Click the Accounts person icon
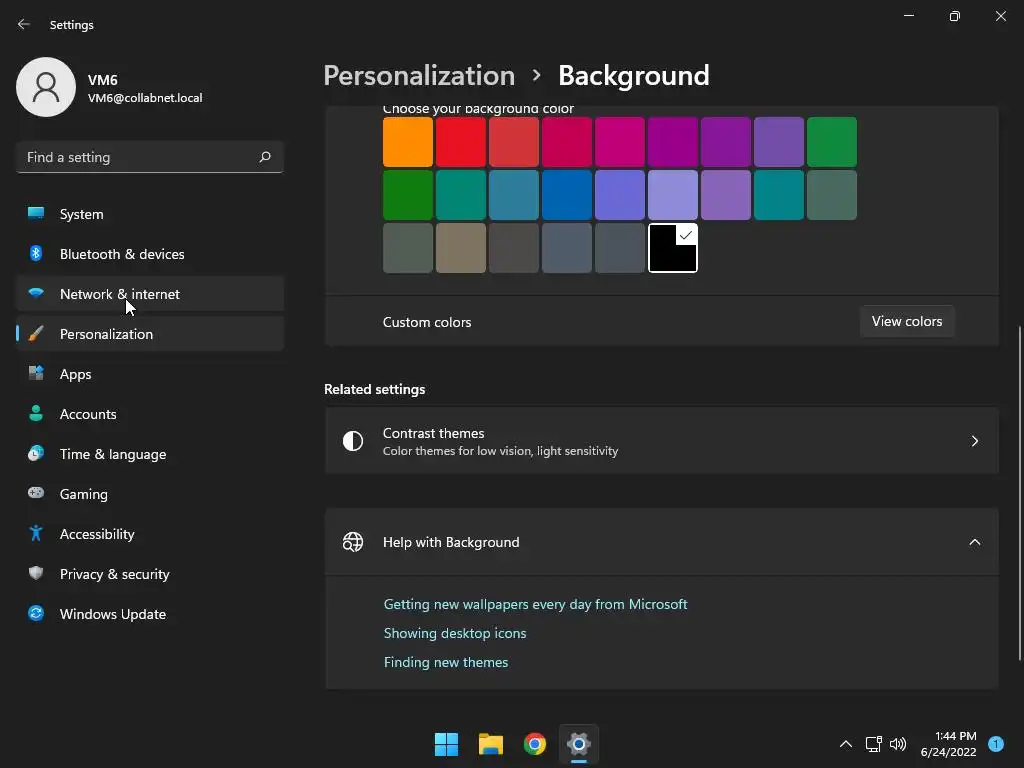The image size is (1024, 768). 36,414
